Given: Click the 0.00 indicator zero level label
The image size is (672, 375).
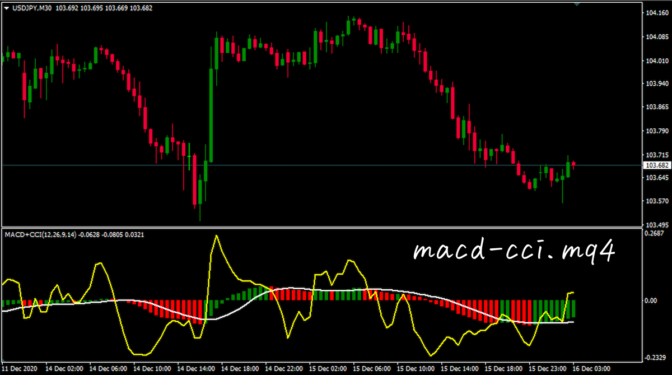Looking at the screenshot, I should pyautogui.click(x=651, y=300).
